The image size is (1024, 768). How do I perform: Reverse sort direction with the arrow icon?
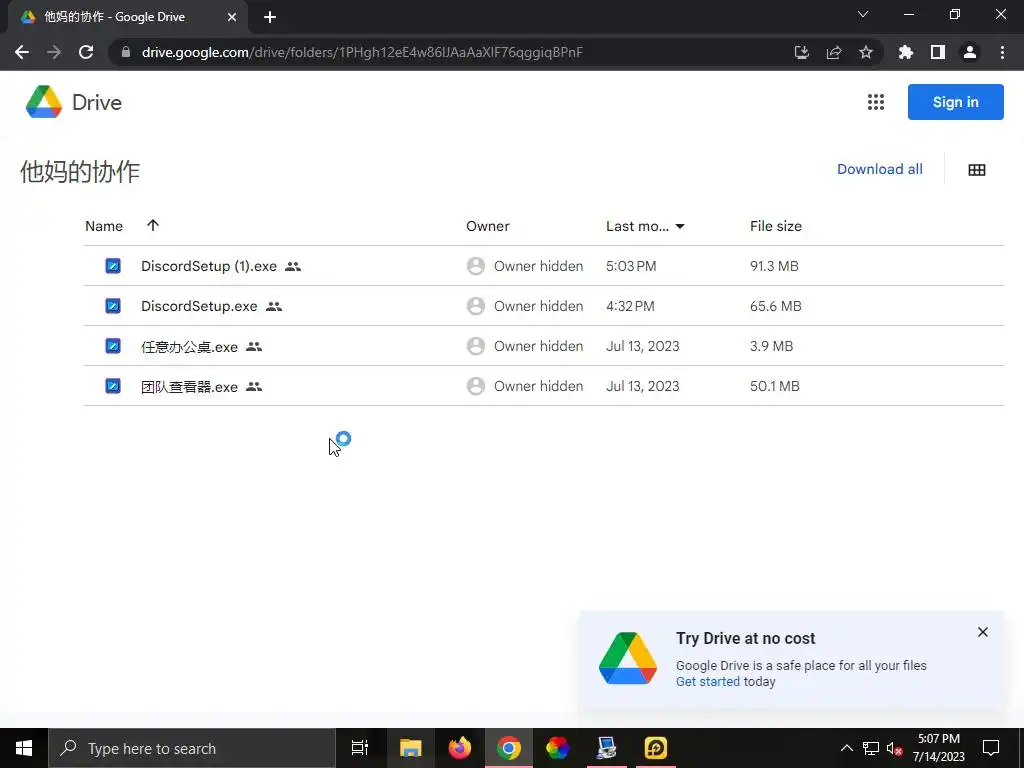click(153, 225)
